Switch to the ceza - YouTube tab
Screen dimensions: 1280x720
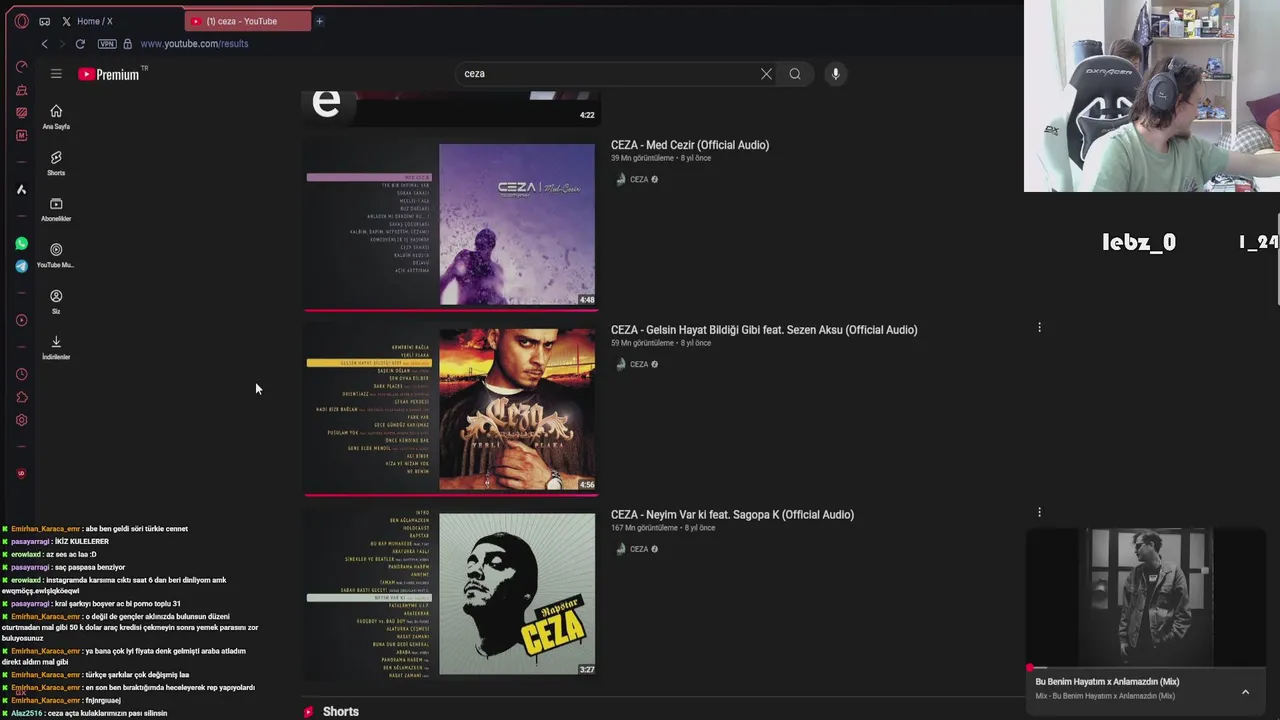tap(248, 21)
